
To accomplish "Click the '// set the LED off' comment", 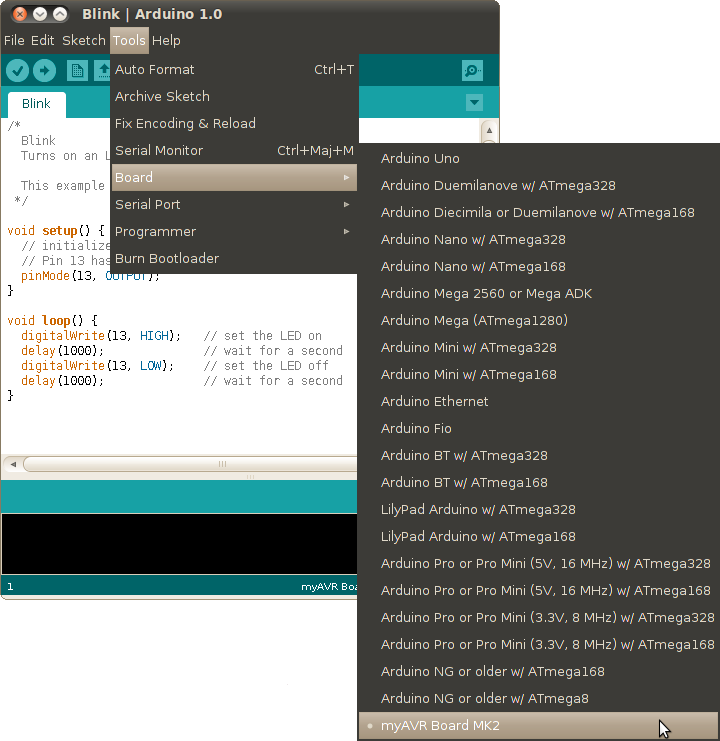I will pyautogui.click(x=266, y=365).
